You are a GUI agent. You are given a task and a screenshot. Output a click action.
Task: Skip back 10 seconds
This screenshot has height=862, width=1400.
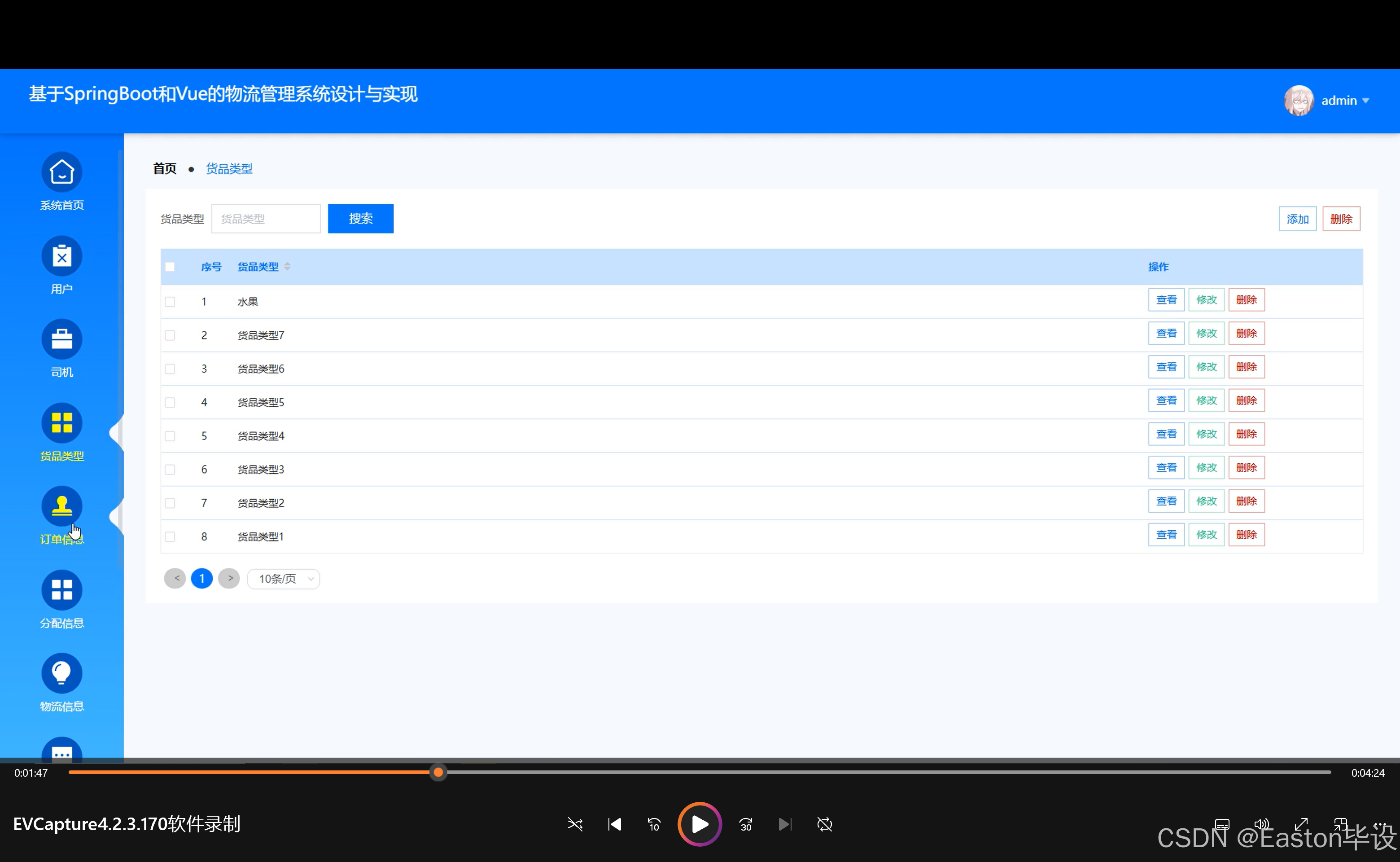tap(654, 824)
